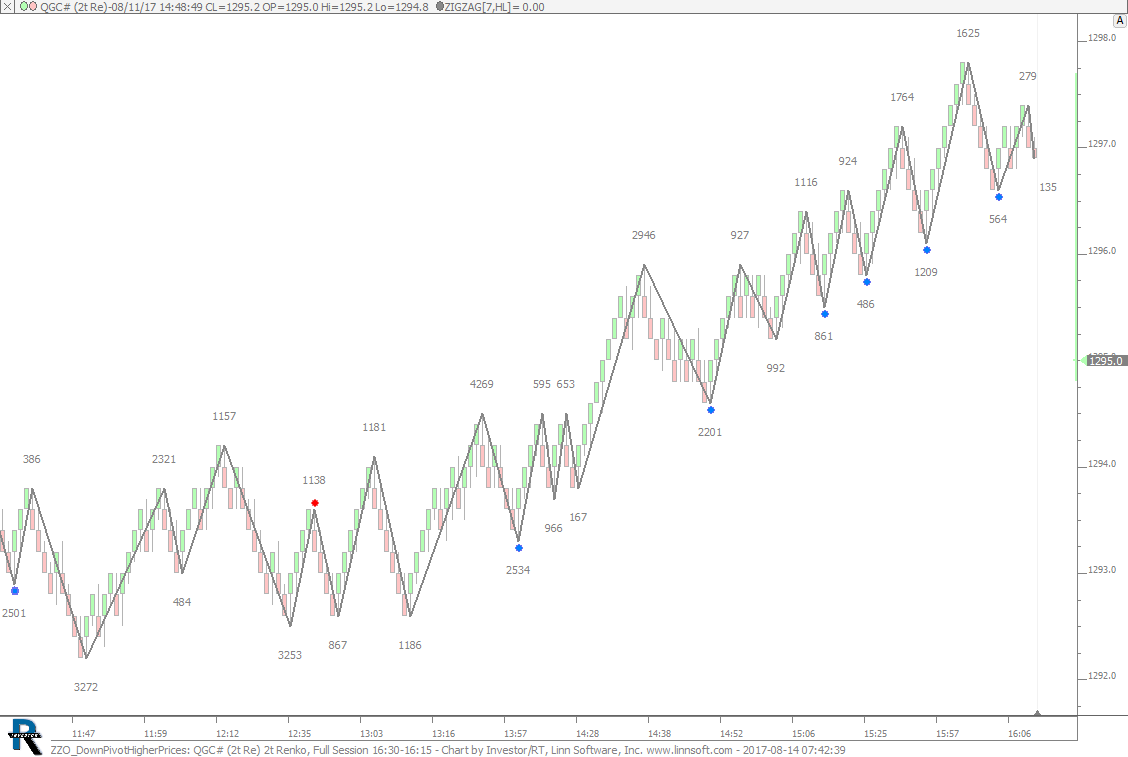This screenshot has width=1128, height=757.
Task: Click the 11:47 time axis label
Action: point(83,733)
